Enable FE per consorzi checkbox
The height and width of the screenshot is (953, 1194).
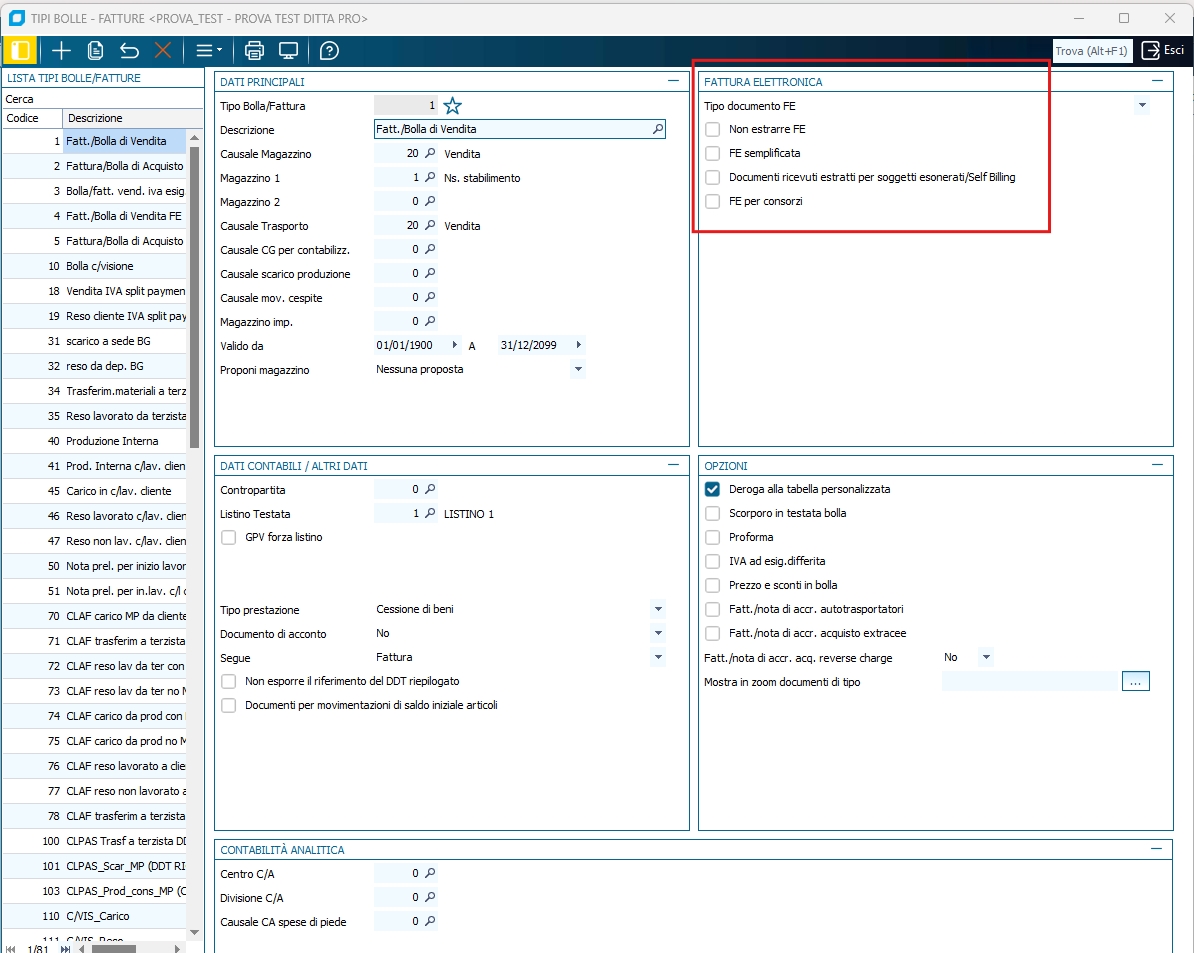[713, 201]
